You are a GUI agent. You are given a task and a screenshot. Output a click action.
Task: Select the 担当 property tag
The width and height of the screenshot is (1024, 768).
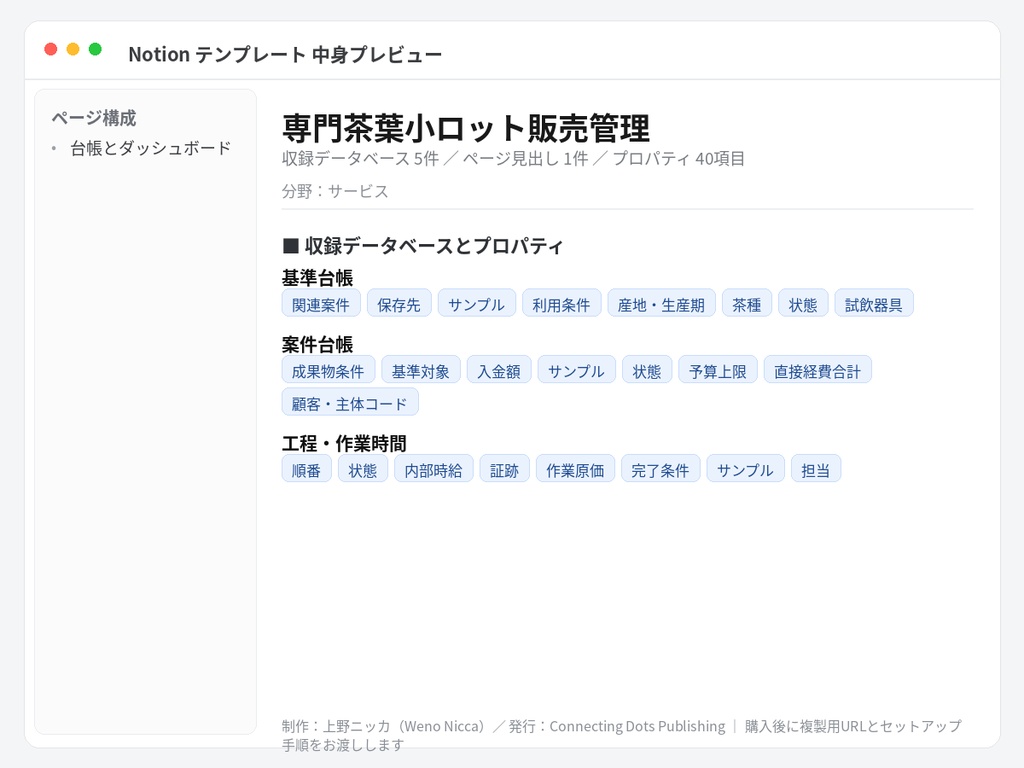pyautogui.click(x=816, y=470)
